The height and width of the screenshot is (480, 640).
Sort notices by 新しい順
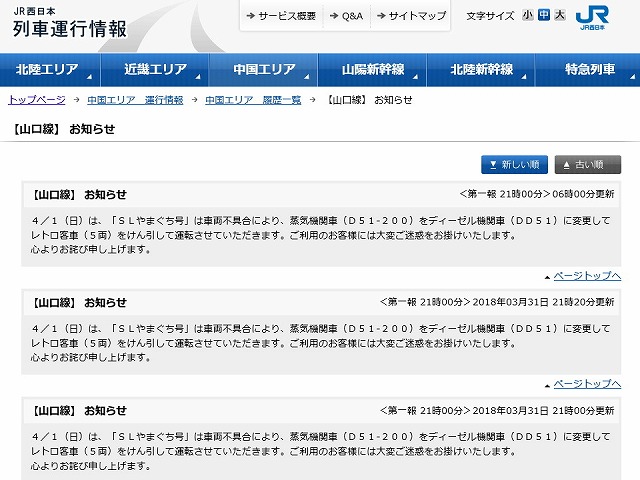(x=514, y=164)
